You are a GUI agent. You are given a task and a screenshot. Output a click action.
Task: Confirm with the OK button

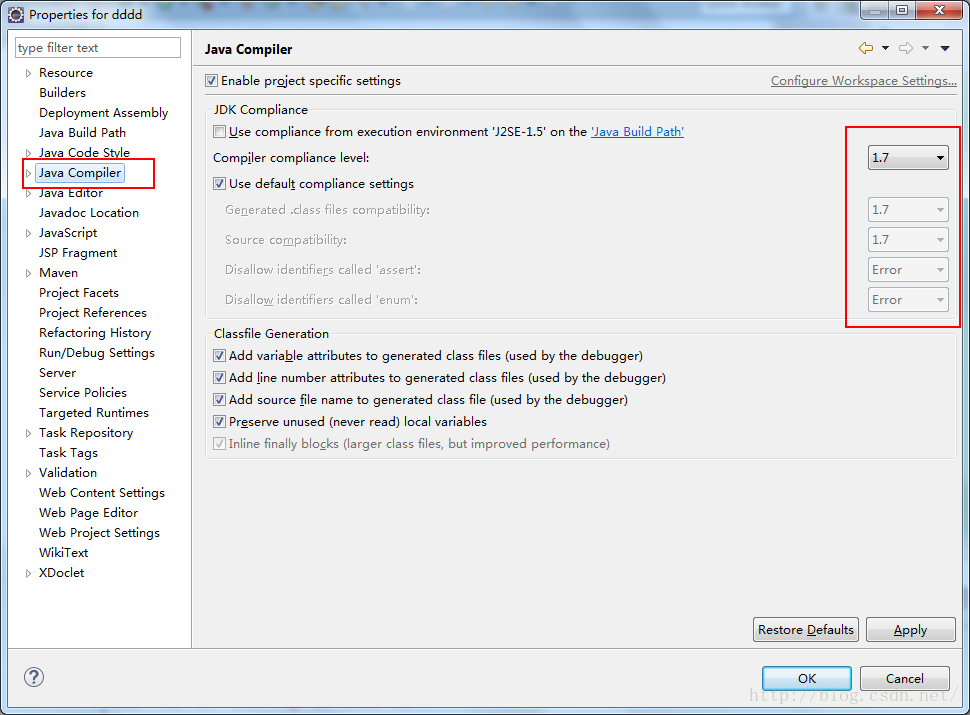807,679
